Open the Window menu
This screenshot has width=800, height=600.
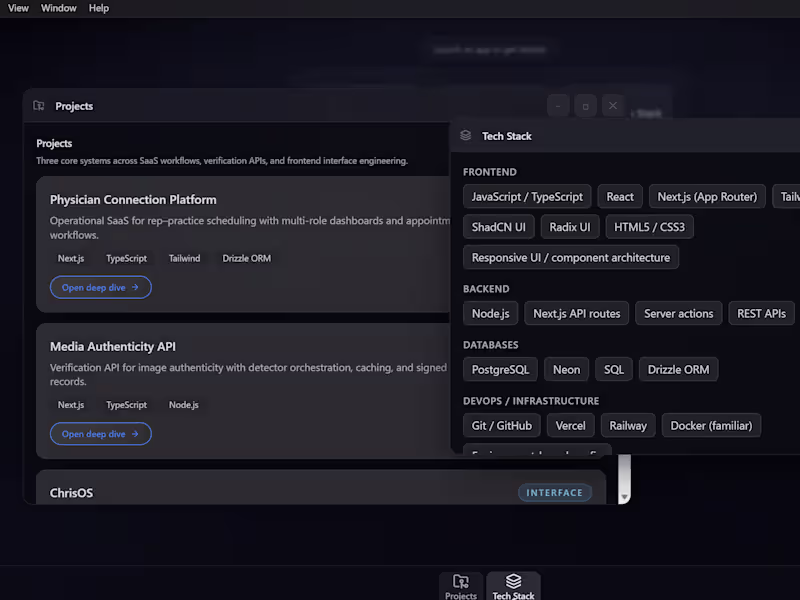58,8
